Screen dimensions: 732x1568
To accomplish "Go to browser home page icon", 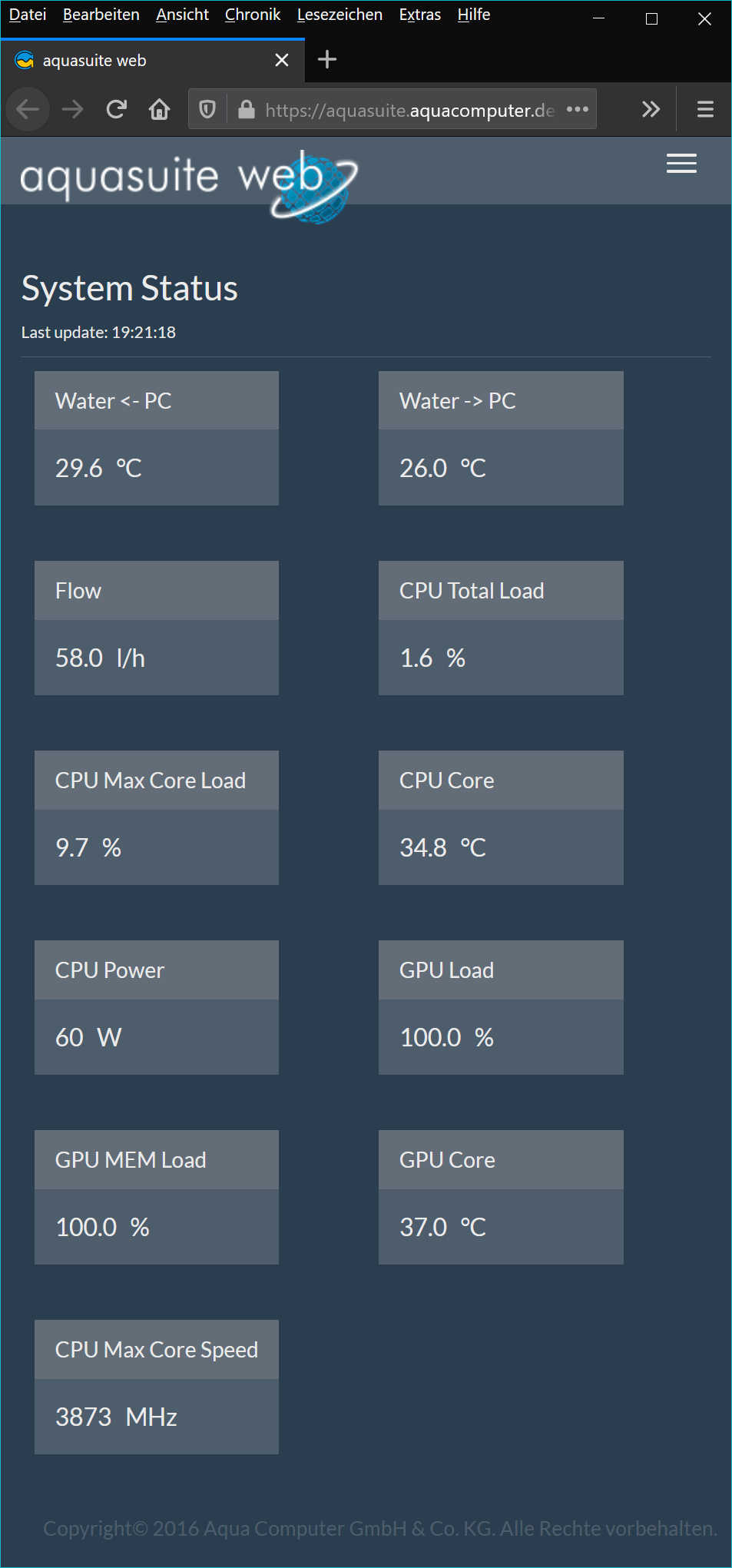I will 160,110.
